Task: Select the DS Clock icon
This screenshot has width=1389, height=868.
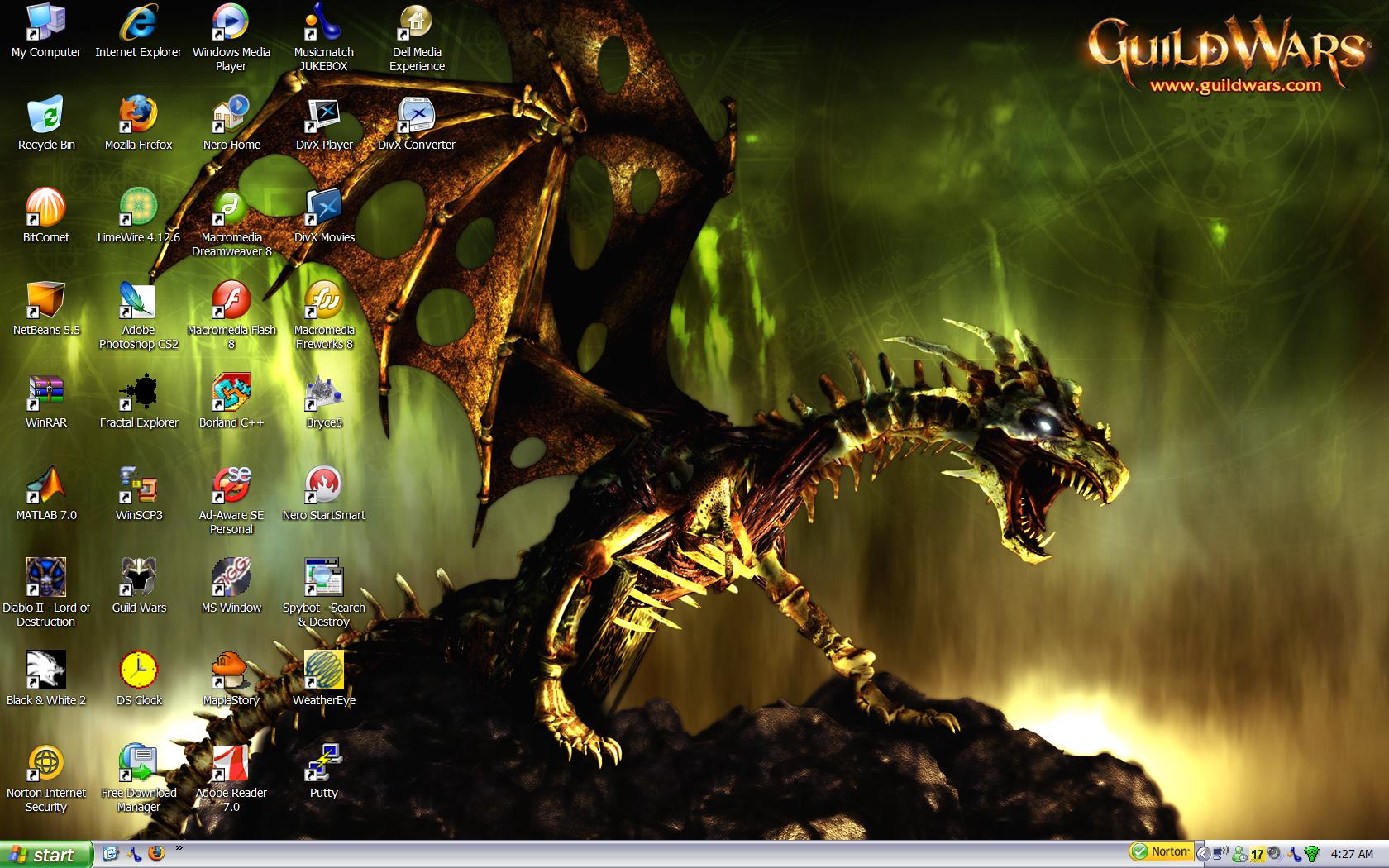Action: [x=138, y=680]
